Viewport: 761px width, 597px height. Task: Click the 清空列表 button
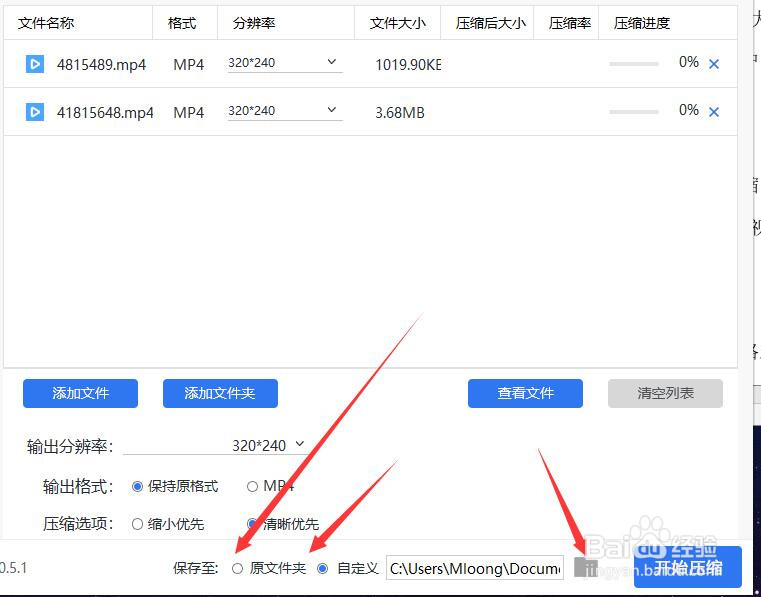(x=665, y=393)
